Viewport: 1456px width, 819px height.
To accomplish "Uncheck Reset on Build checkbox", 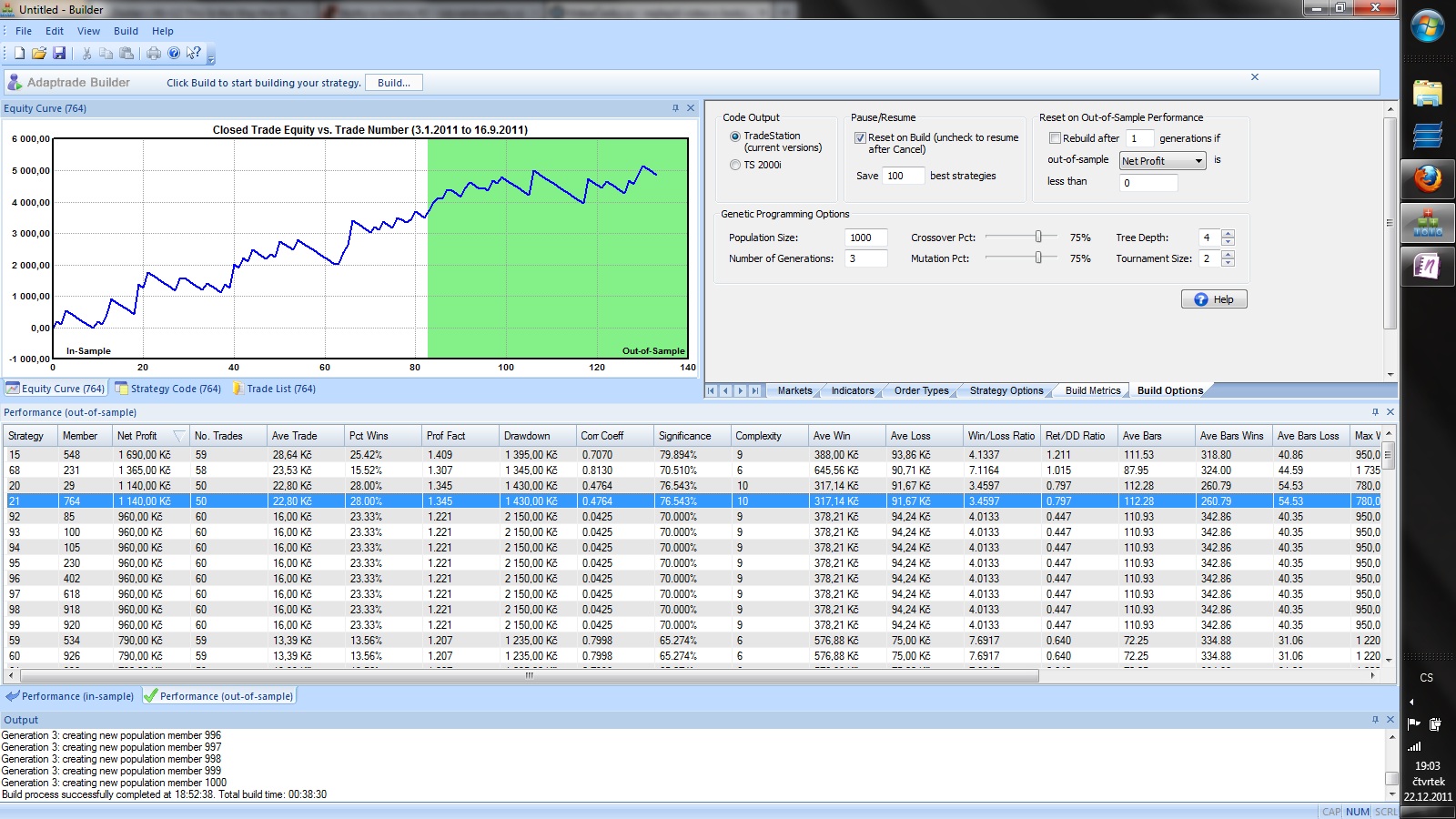I will [x=860, y=138].
